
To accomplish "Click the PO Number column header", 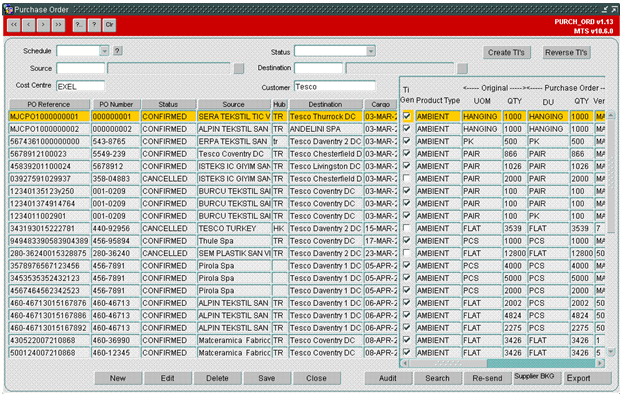I will tap(116, 104).
